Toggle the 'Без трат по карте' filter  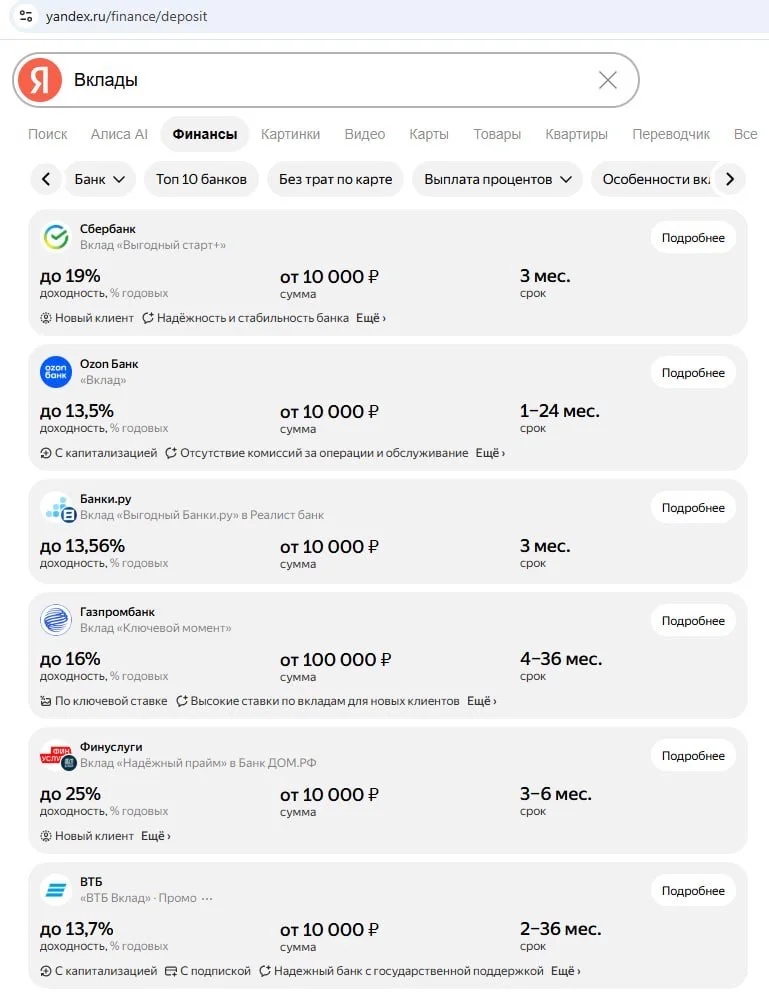(336, 179)
